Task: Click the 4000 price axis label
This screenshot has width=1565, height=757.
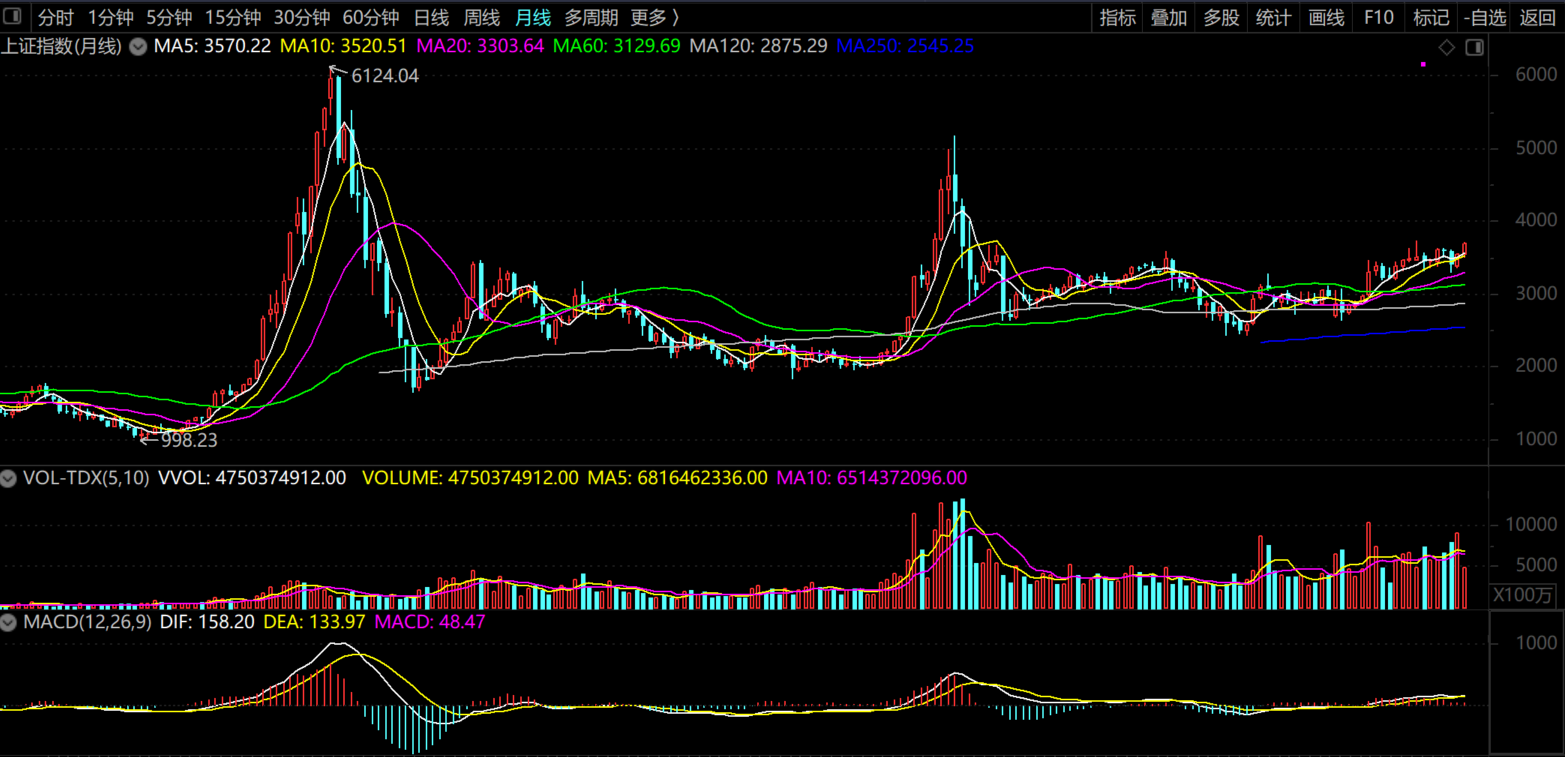Action: tap(1536, 221)
